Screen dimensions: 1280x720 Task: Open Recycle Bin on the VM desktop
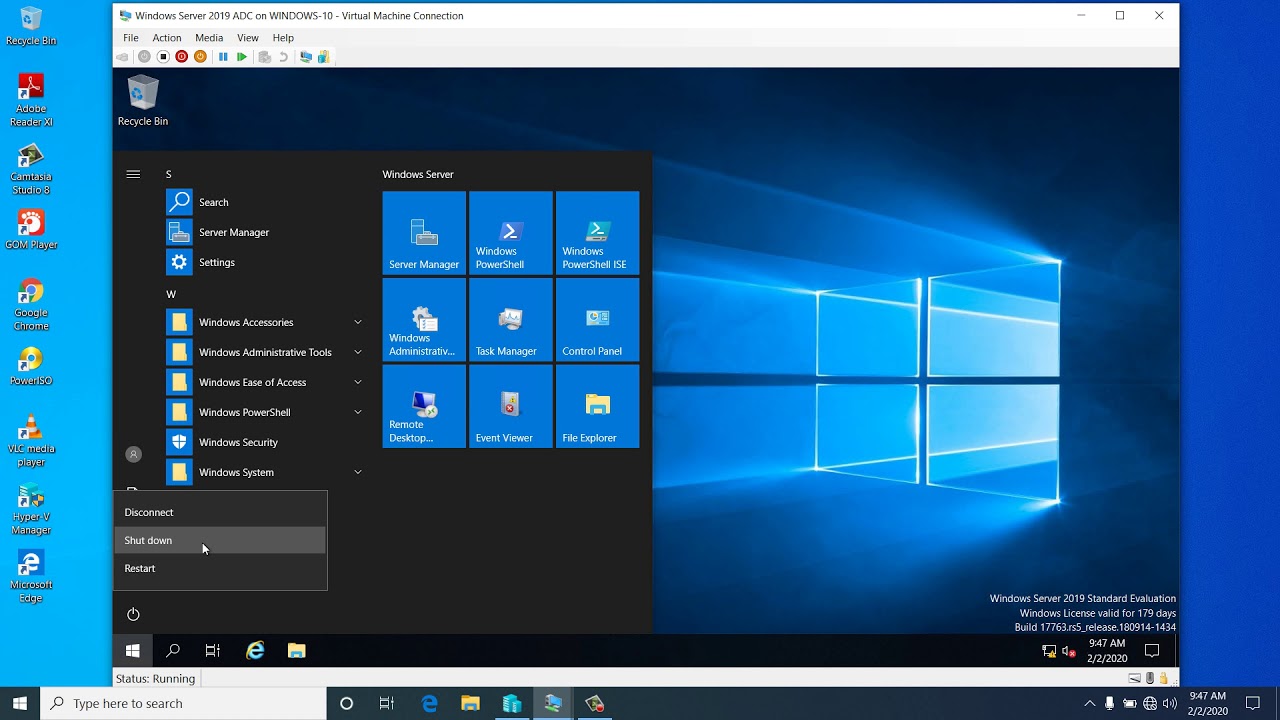coord(143,102)
